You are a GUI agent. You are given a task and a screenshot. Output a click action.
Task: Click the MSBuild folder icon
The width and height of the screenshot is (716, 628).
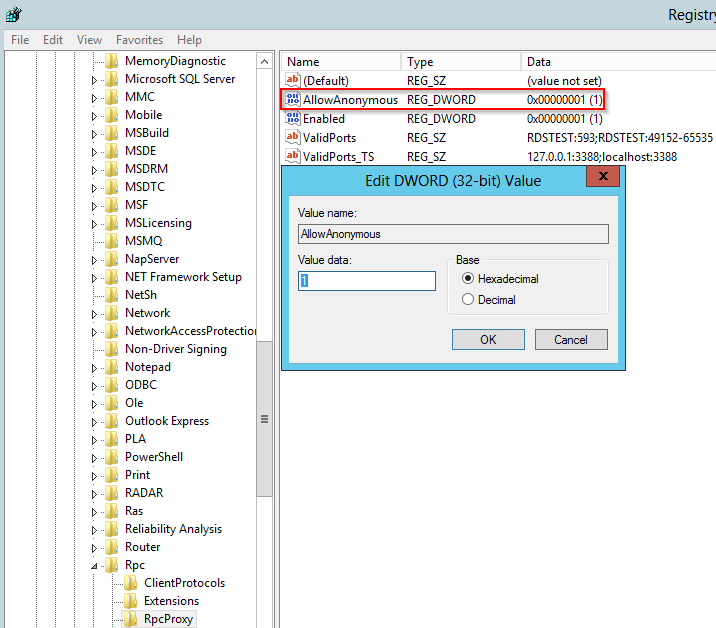111,133
